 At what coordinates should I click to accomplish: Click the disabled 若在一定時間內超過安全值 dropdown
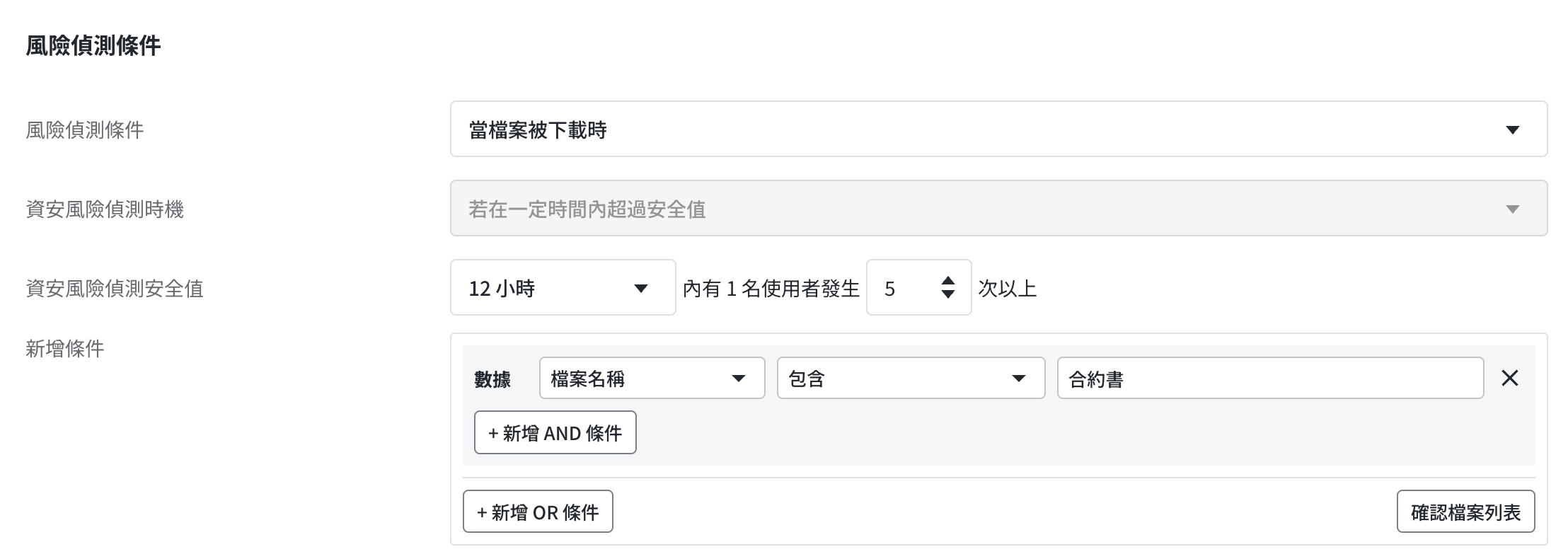point(998,209)
